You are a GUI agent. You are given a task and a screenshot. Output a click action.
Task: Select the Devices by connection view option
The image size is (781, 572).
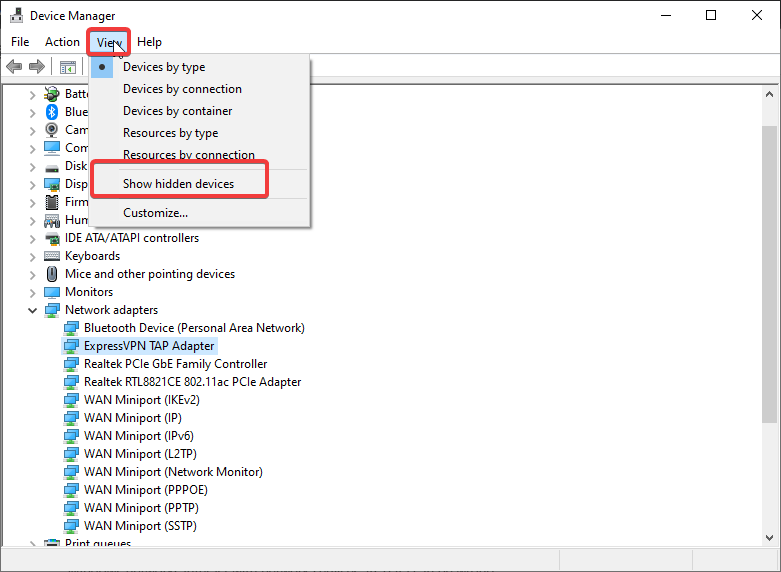point(200,89)
